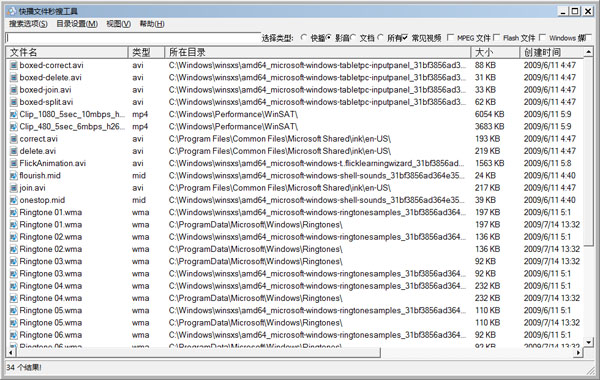Click the file icon of boxed-join.avi
This screenshot has height=380, width=600.
pyautogui.click(x=14, y=90)
